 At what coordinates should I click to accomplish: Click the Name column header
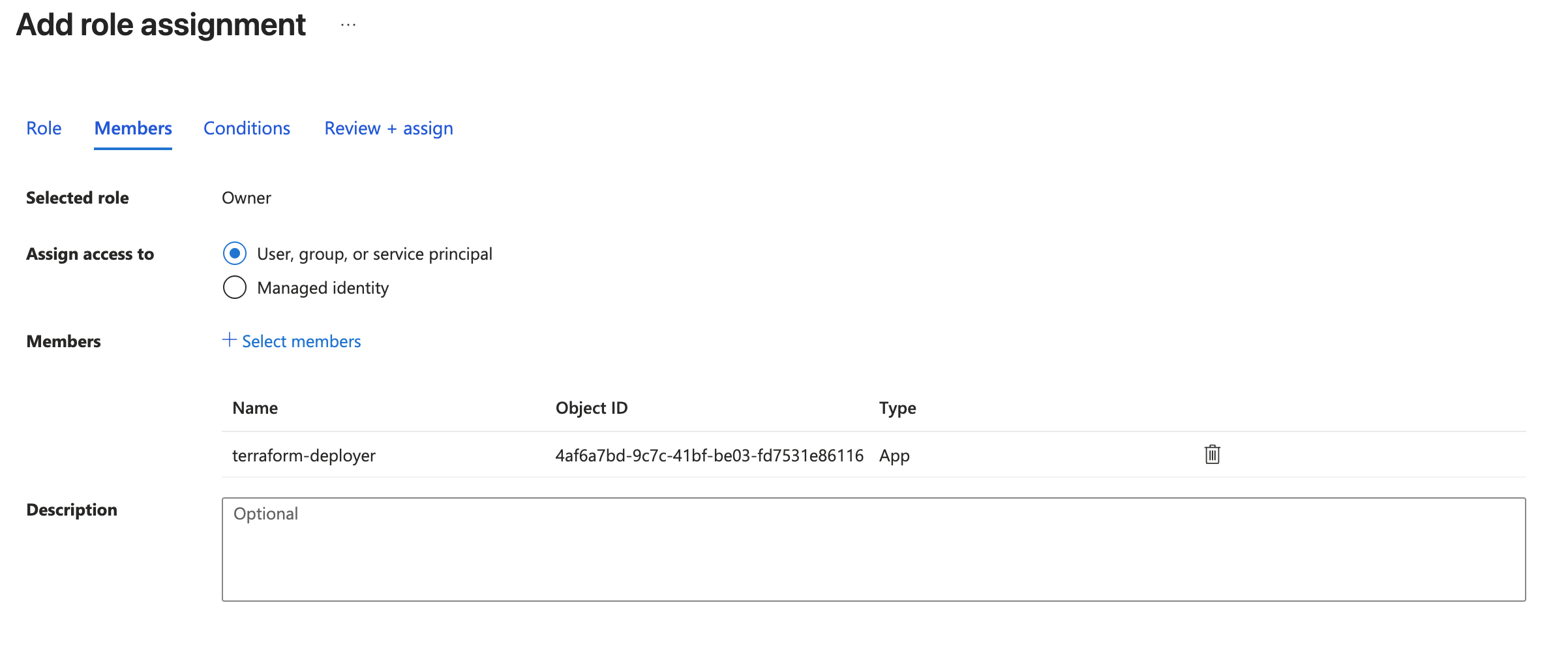tap(255, 408)
